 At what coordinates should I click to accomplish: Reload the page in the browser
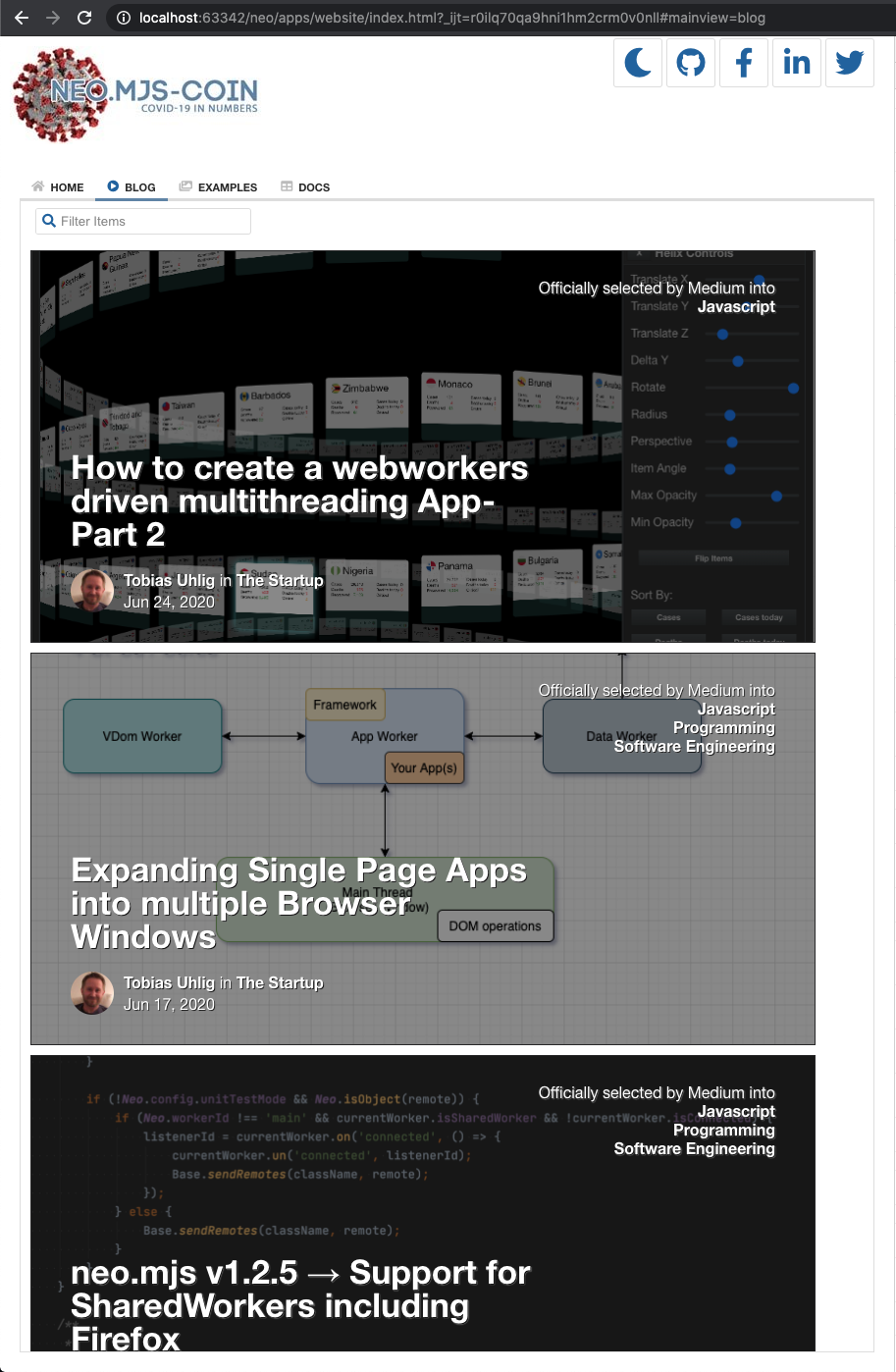coord(84,18)
